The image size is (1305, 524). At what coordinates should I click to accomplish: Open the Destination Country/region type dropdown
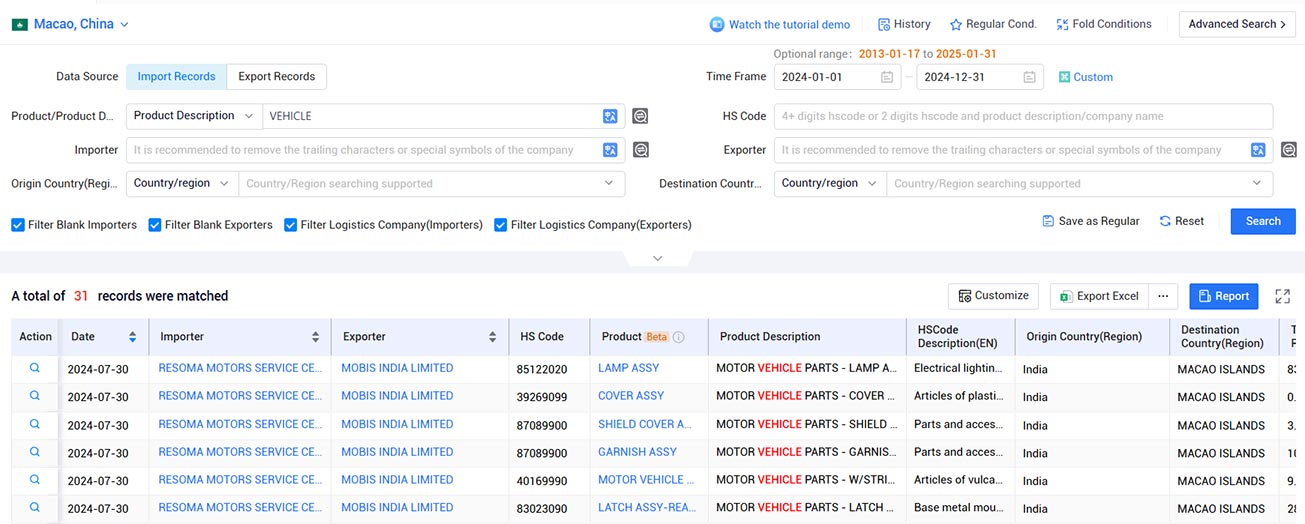click(830, 184)
